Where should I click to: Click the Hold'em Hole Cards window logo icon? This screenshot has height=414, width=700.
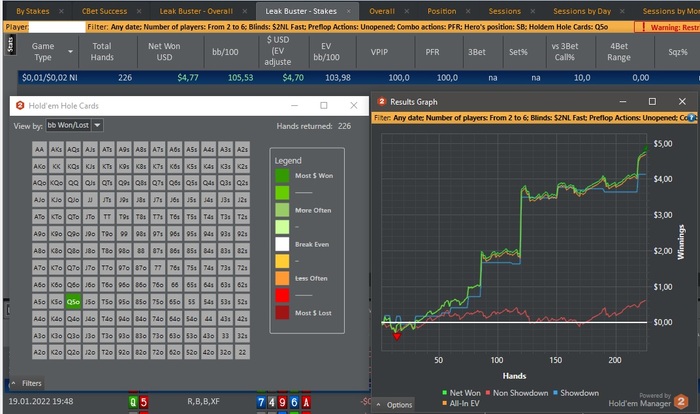pyautogui.click(x=20, y=105)
